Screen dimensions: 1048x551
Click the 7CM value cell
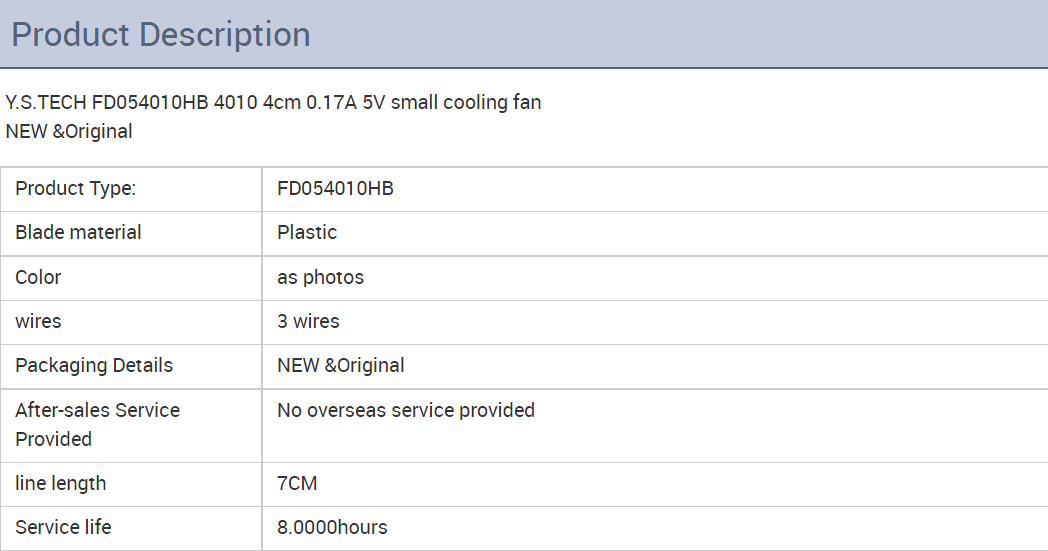tap(655, 484)
